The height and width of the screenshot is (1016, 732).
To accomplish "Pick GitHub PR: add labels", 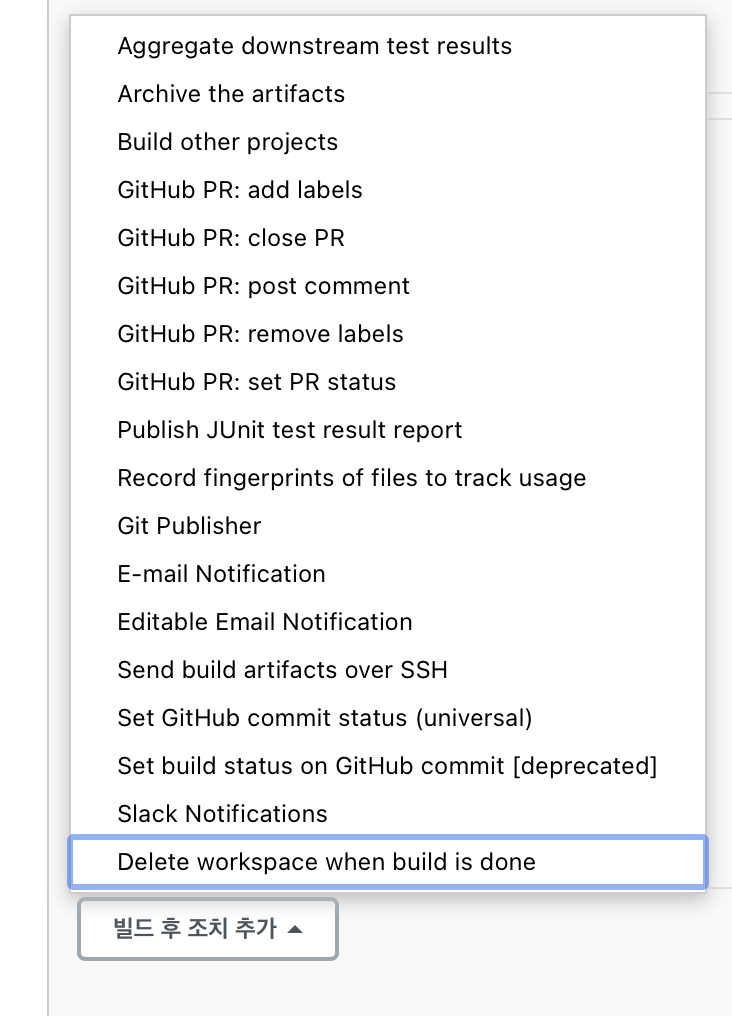I will (x=387, y=190).
